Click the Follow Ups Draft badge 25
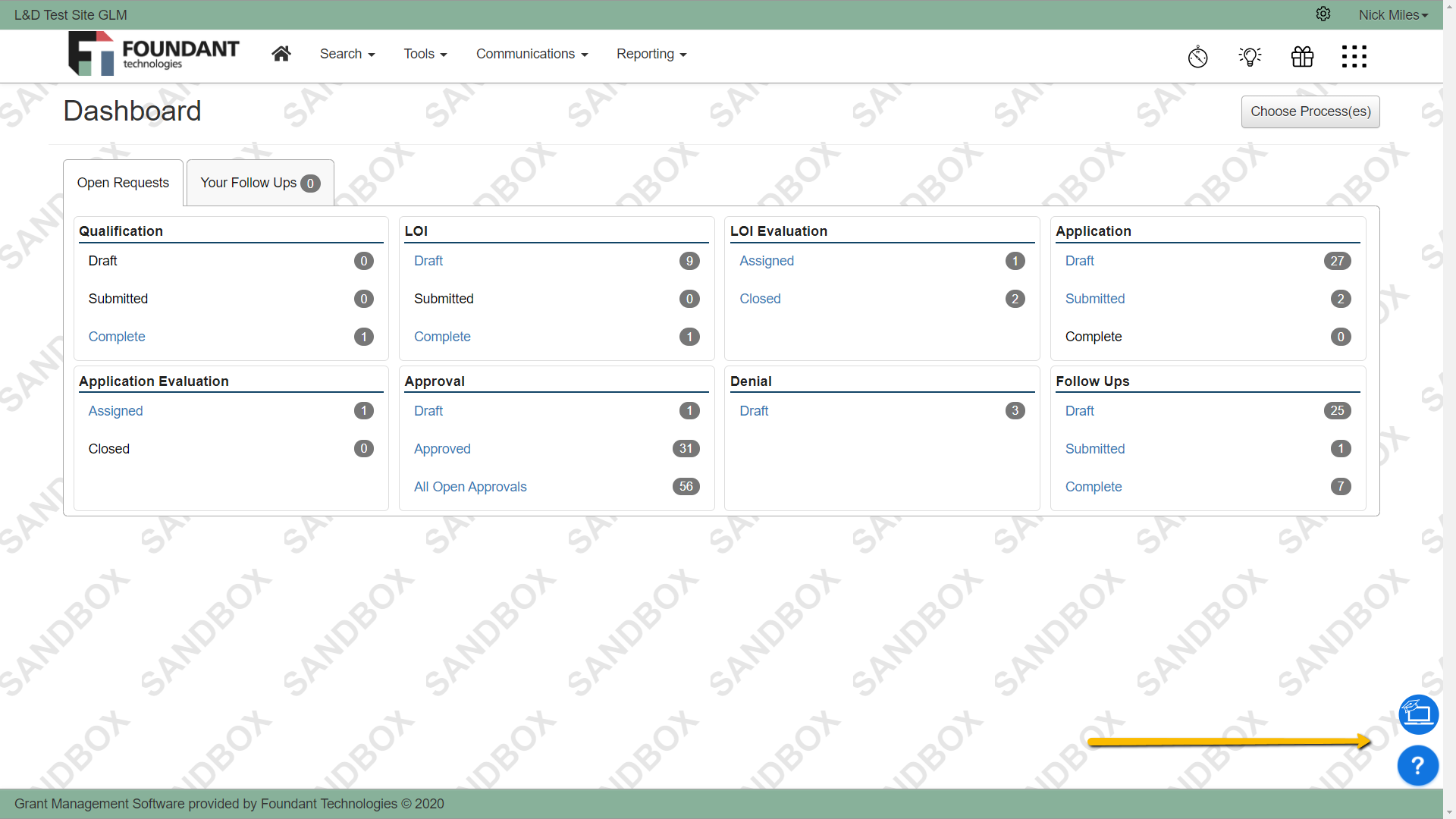1456x819 pixels. [x=1337, y=411]
